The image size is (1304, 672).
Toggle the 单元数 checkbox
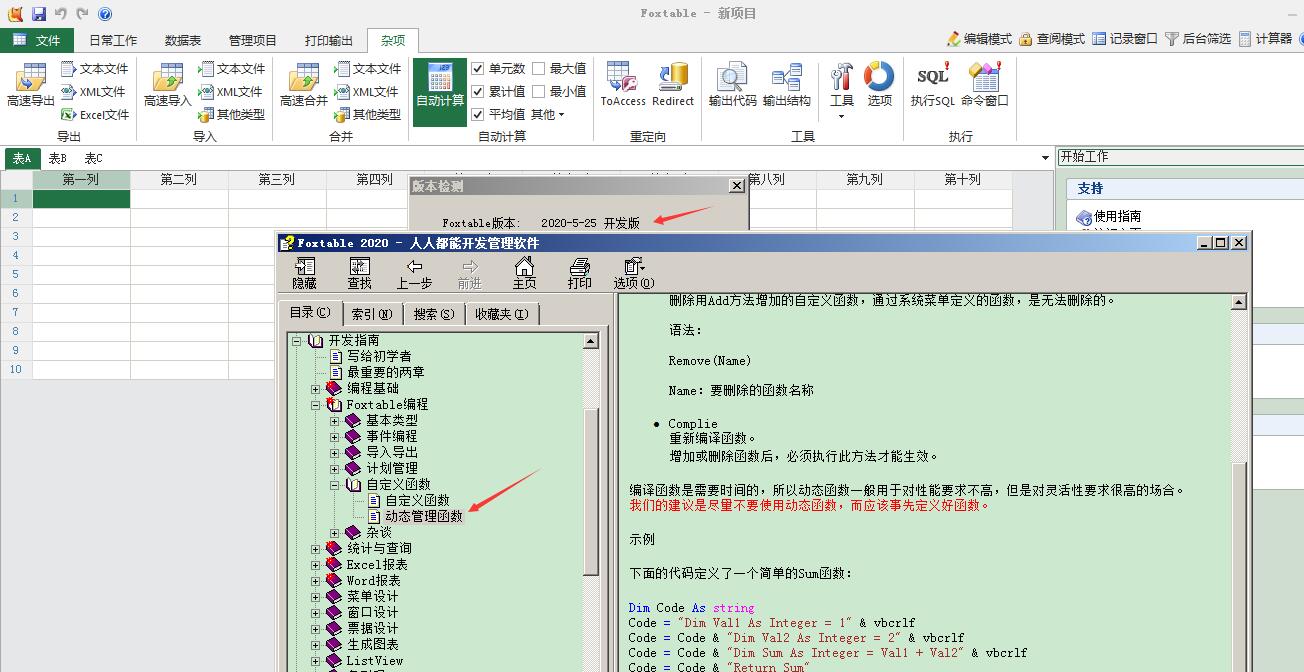pos(478,69)
